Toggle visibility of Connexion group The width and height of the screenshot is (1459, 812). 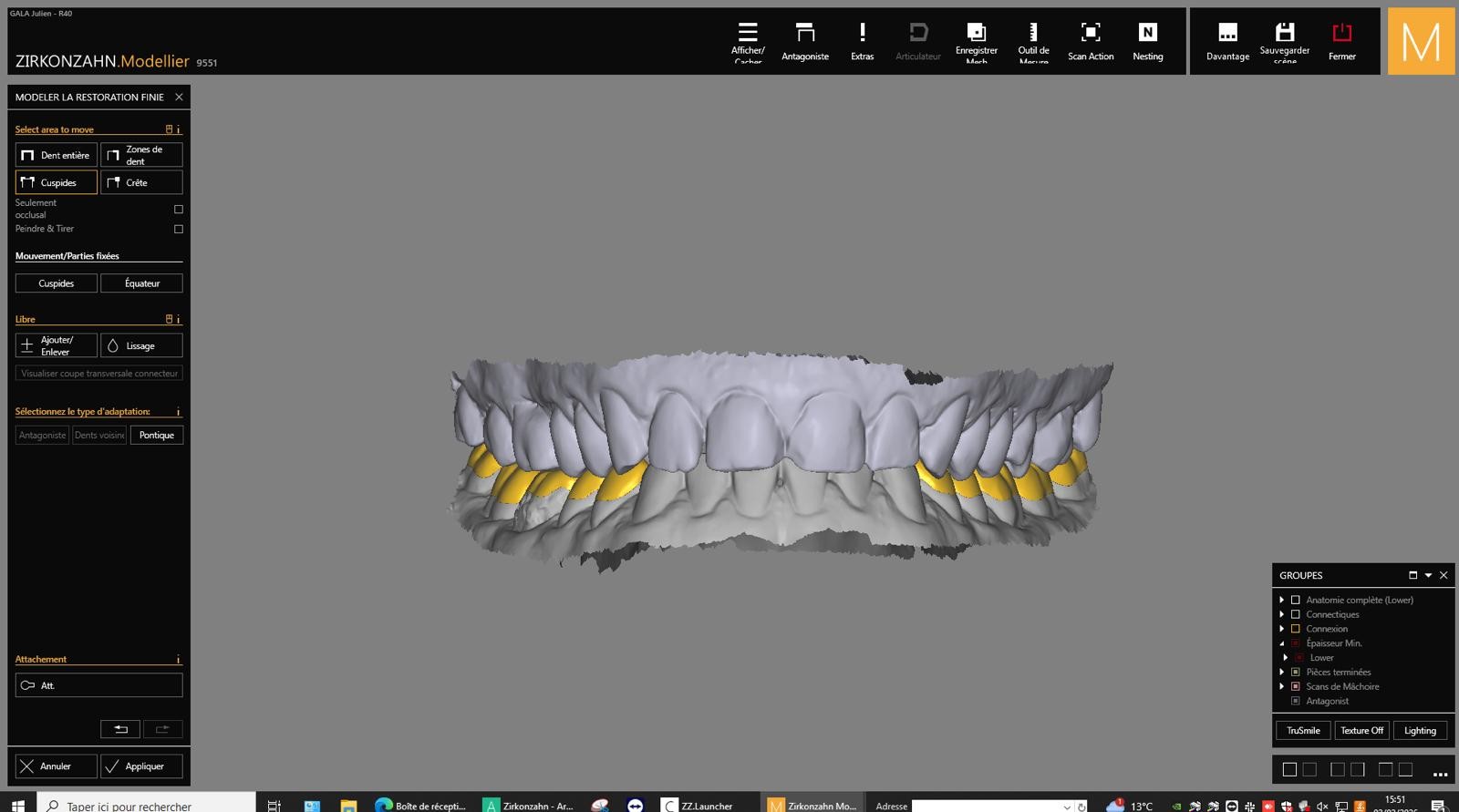tap(1295, 629)
